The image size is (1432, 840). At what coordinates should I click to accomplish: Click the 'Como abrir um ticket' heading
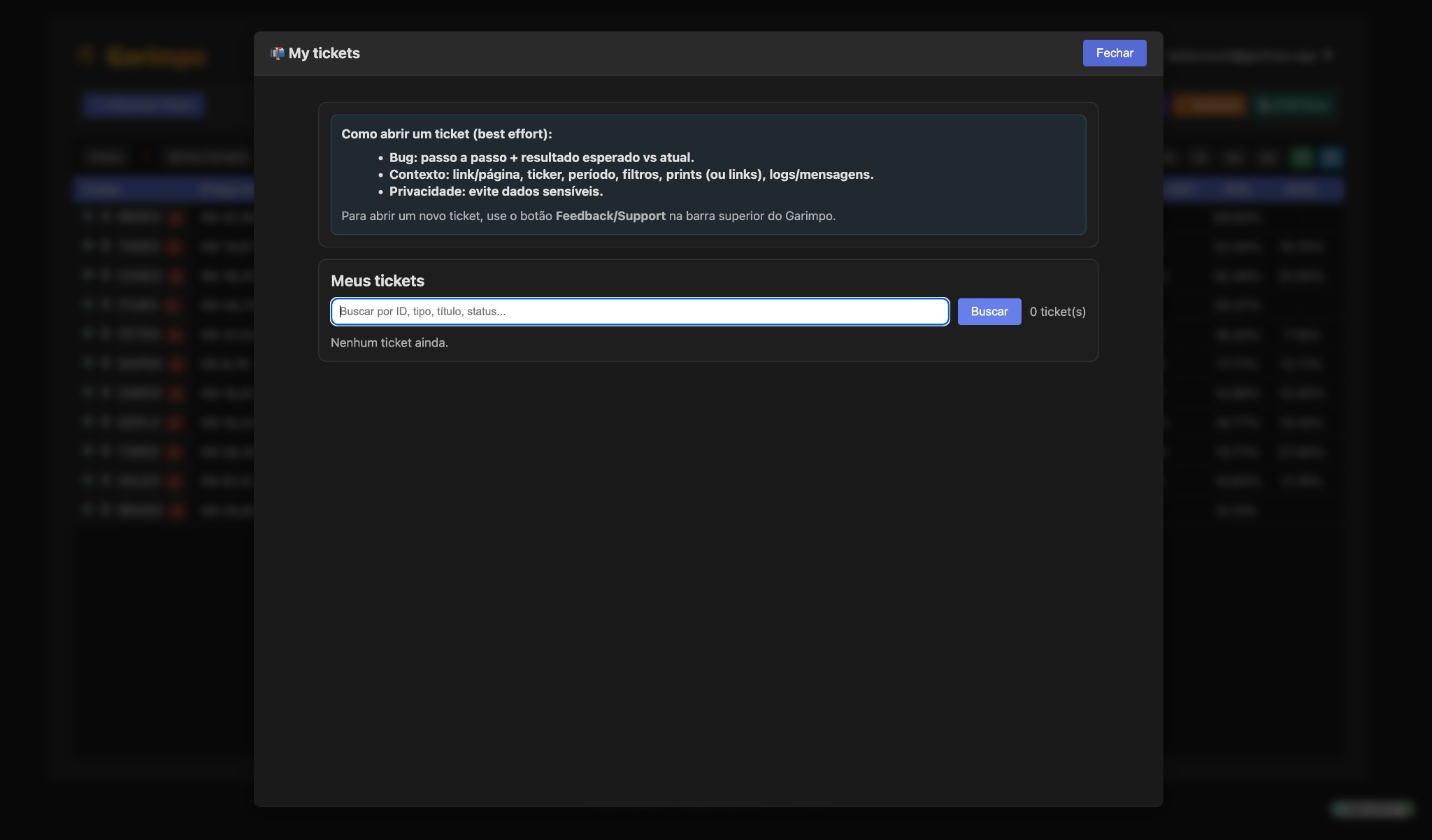(446, 134)
